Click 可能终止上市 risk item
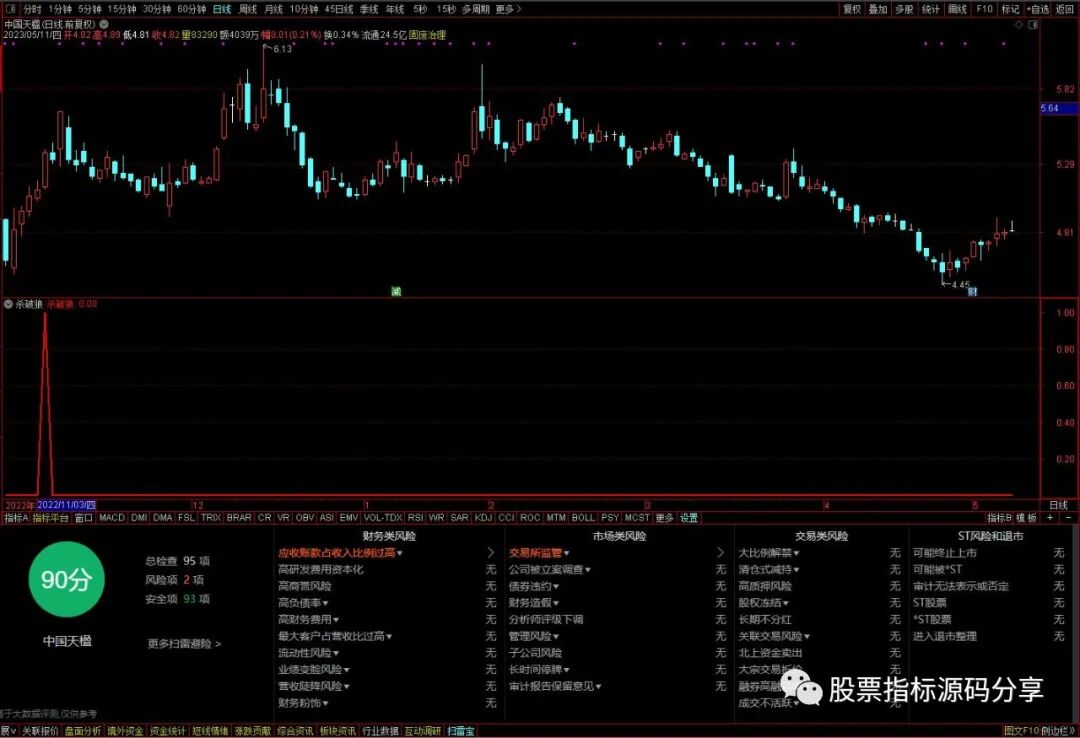Screen dimensions: 1080x738 [945, 553]
